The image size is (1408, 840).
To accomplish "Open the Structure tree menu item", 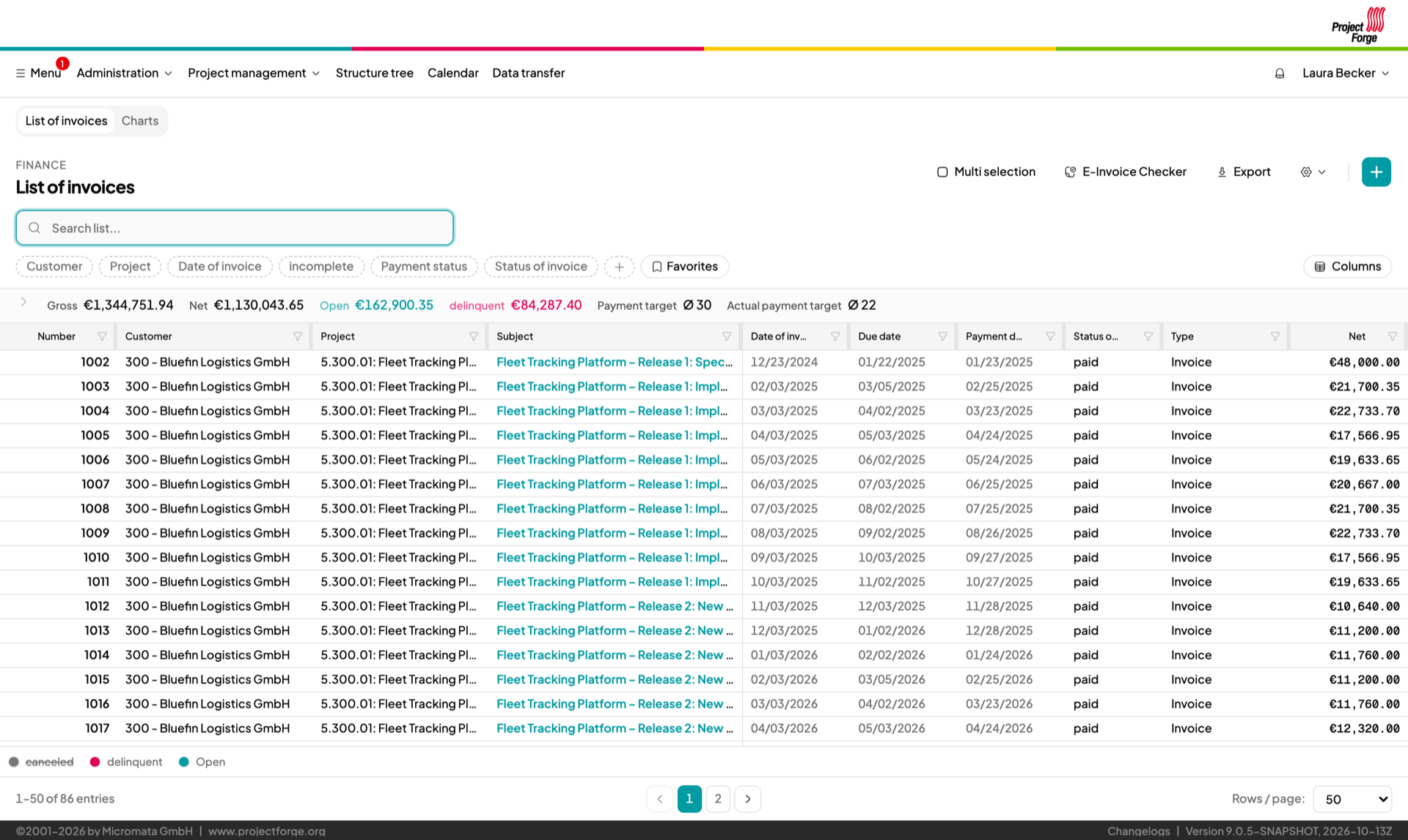I will pyautogui.click(x=375, y=73).
